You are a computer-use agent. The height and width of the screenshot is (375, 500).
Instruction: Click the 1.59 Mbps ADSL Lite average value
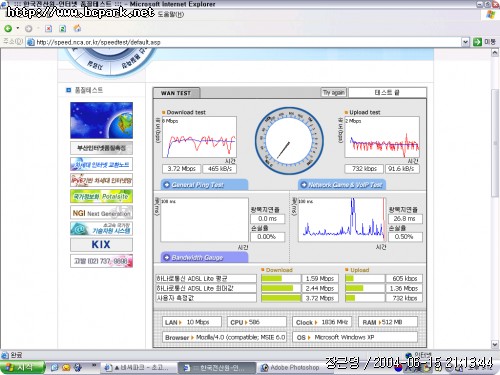320,278
